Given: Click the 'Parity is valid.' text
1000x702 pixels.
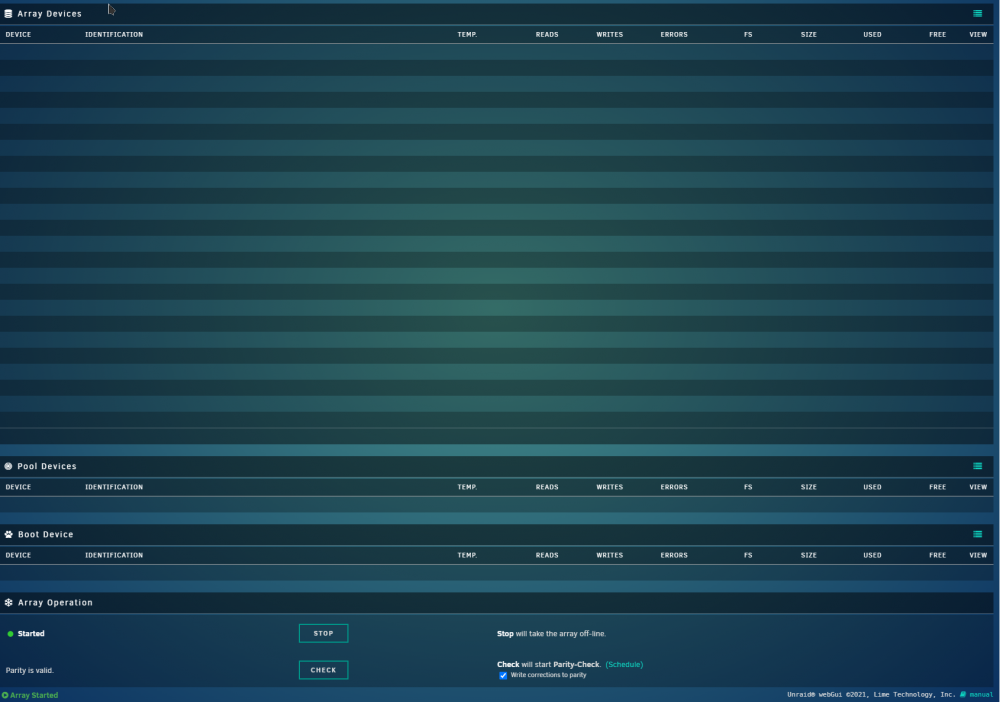Looking at the screenshot, I should coord(29,670).
